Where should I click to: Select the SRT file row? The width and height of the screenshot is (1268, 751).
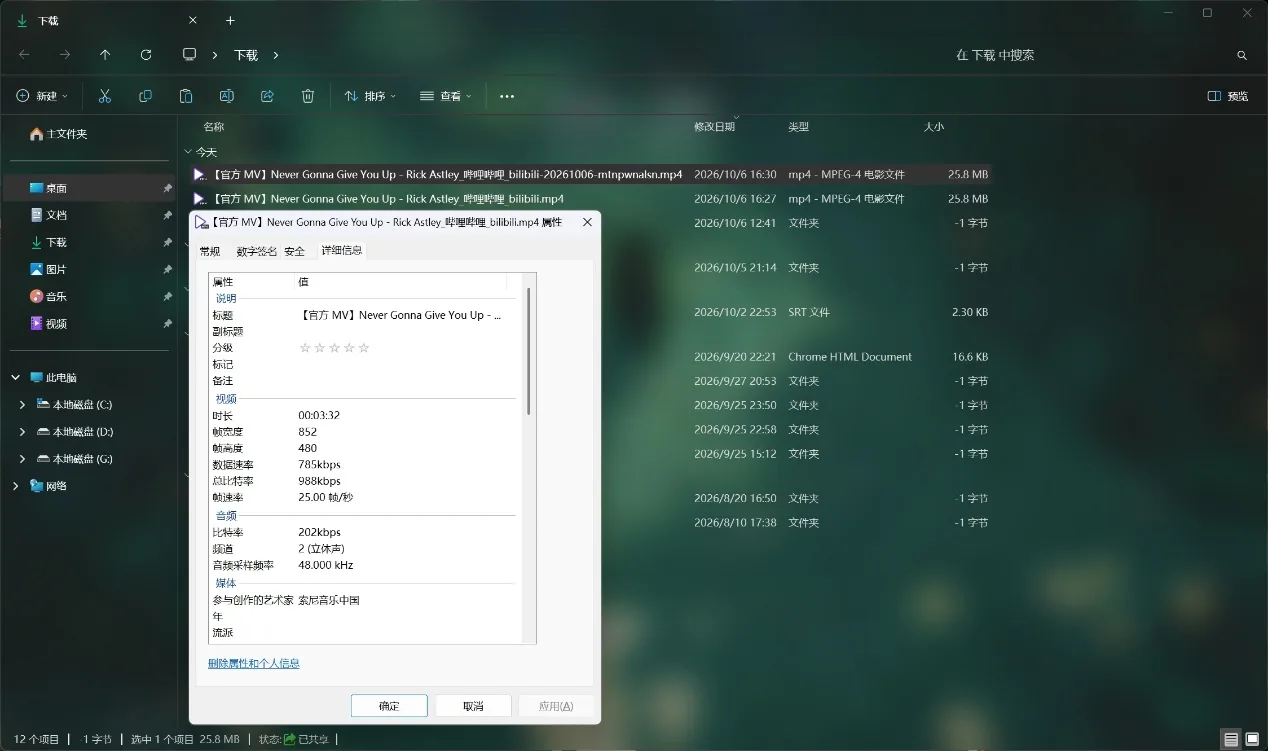[590, 312]
